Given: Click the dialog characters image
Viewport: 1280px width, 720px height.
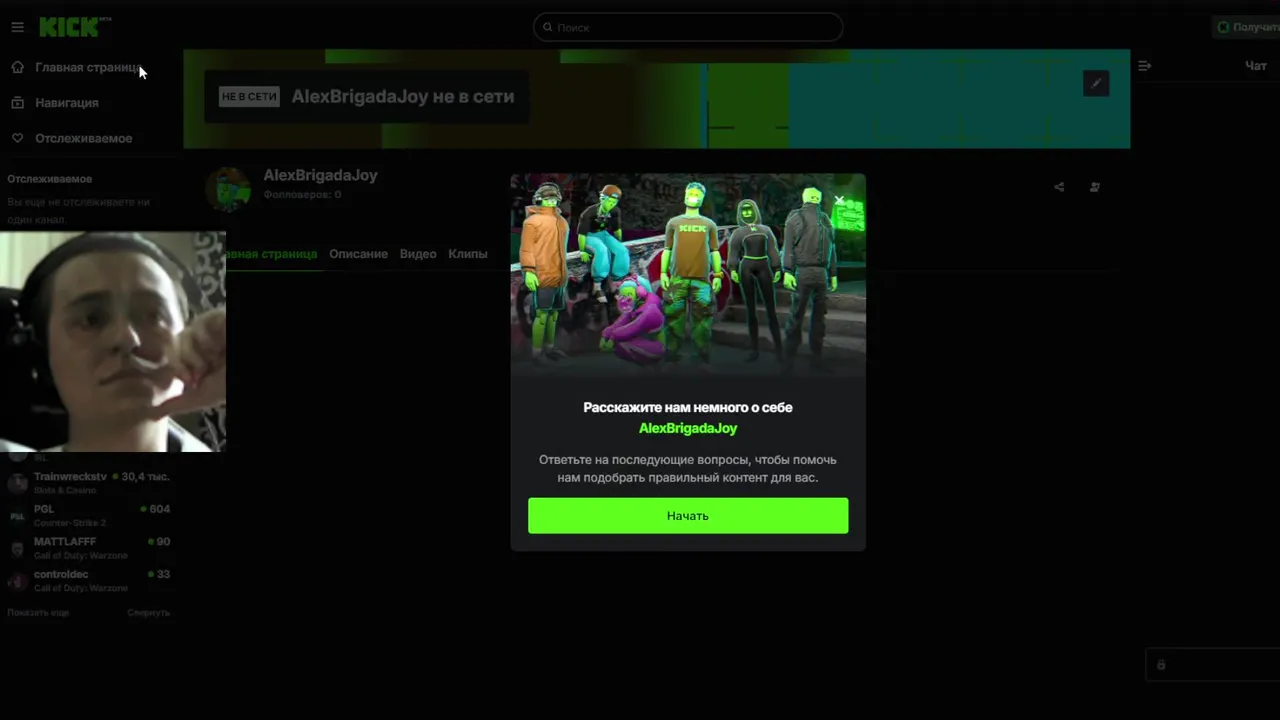Looking at the screenshot, I should [688, 276].
